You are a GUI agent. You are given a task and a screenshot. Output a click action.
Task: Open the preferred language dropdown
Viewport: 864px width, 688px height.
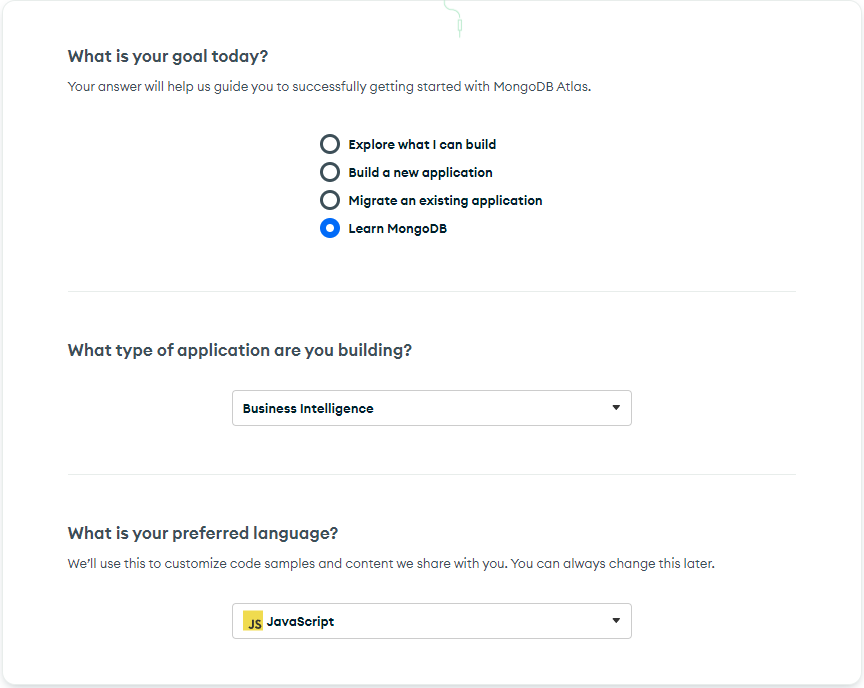pyautogui.click(x=431, y=621)
